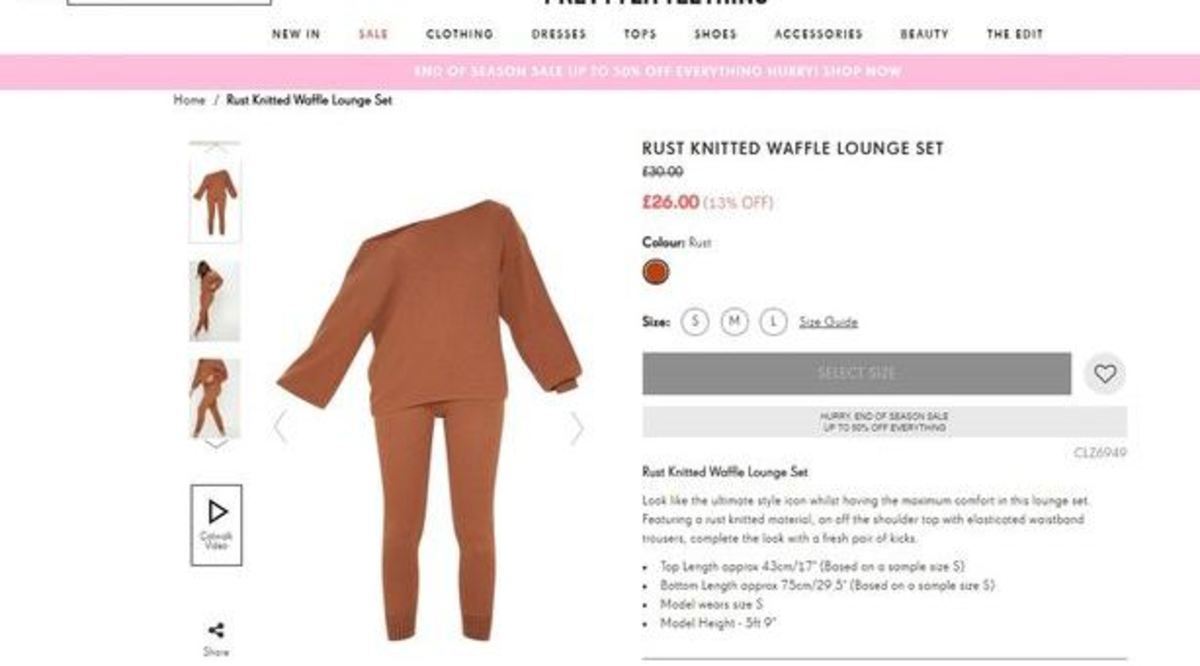Select size M

point(734,322)
